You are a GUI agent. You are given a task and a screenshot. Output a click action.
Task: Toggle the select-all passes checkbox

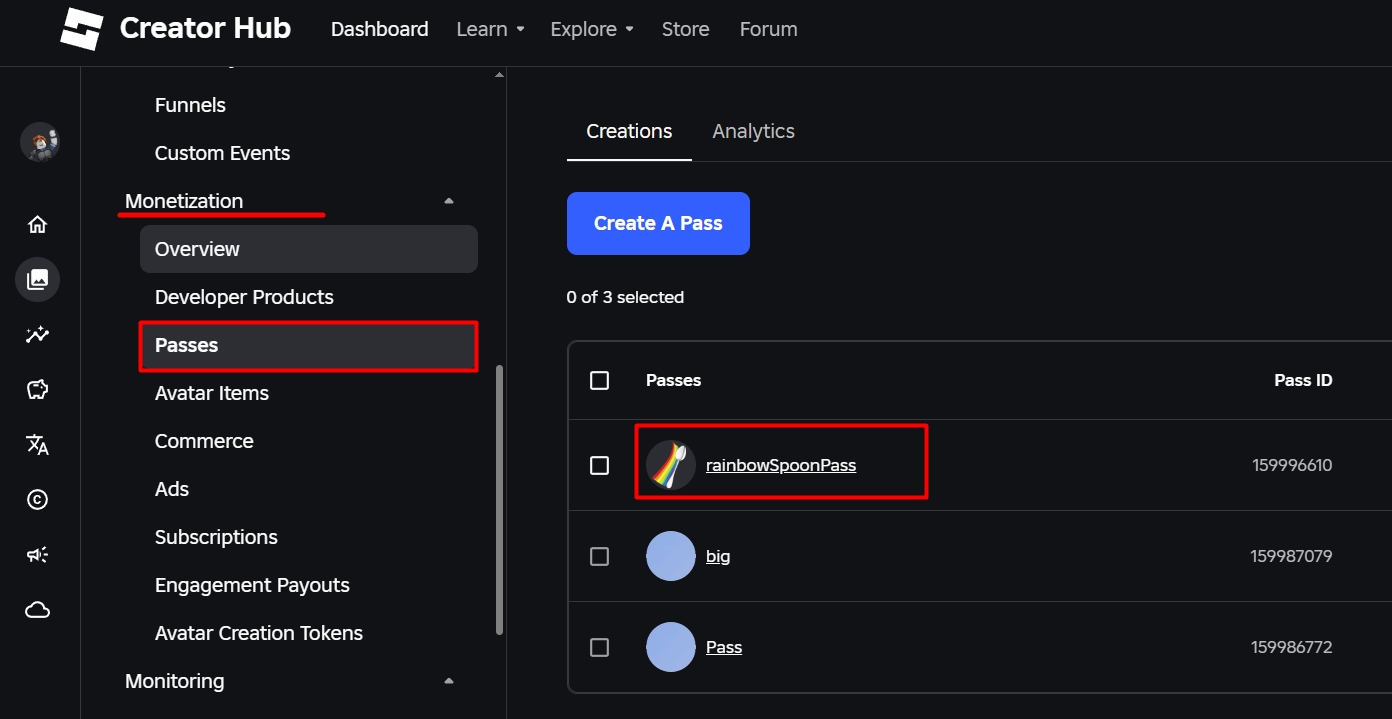coord(599,380)
